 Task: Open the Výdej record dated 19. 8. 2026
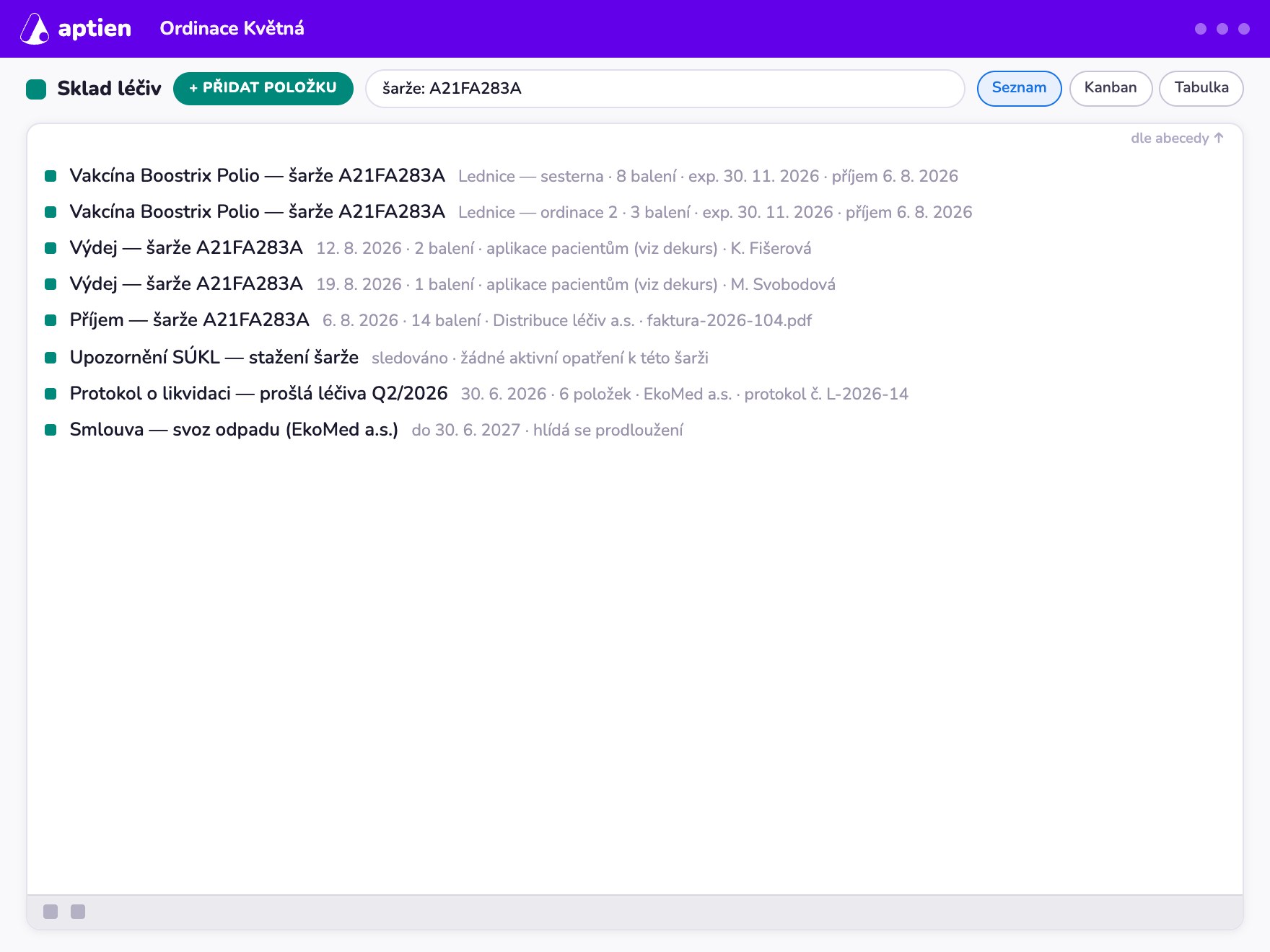pyautogui.click(x=186, y=283)
